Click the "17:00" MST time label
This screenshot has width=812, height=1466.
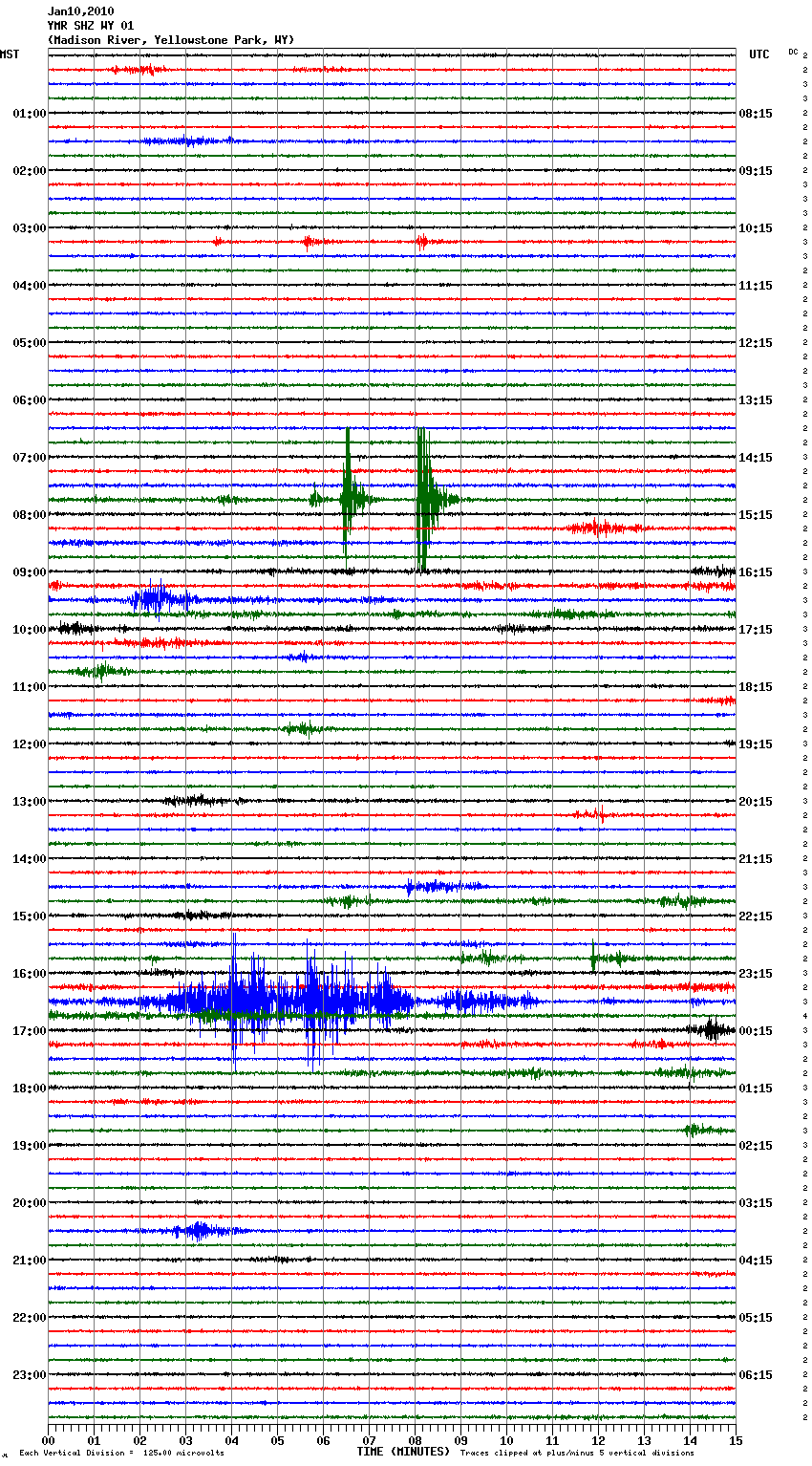click(x=30, y=1031)
